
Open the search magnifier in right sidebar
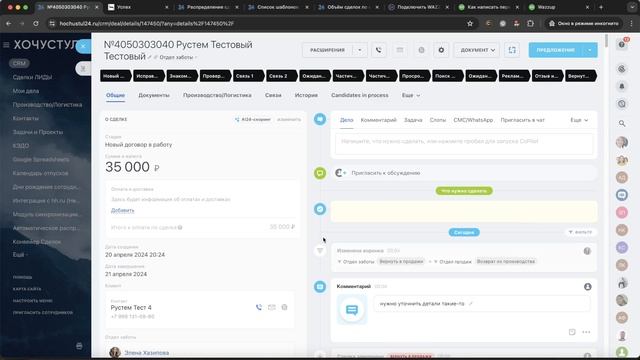tap(622, 123)
